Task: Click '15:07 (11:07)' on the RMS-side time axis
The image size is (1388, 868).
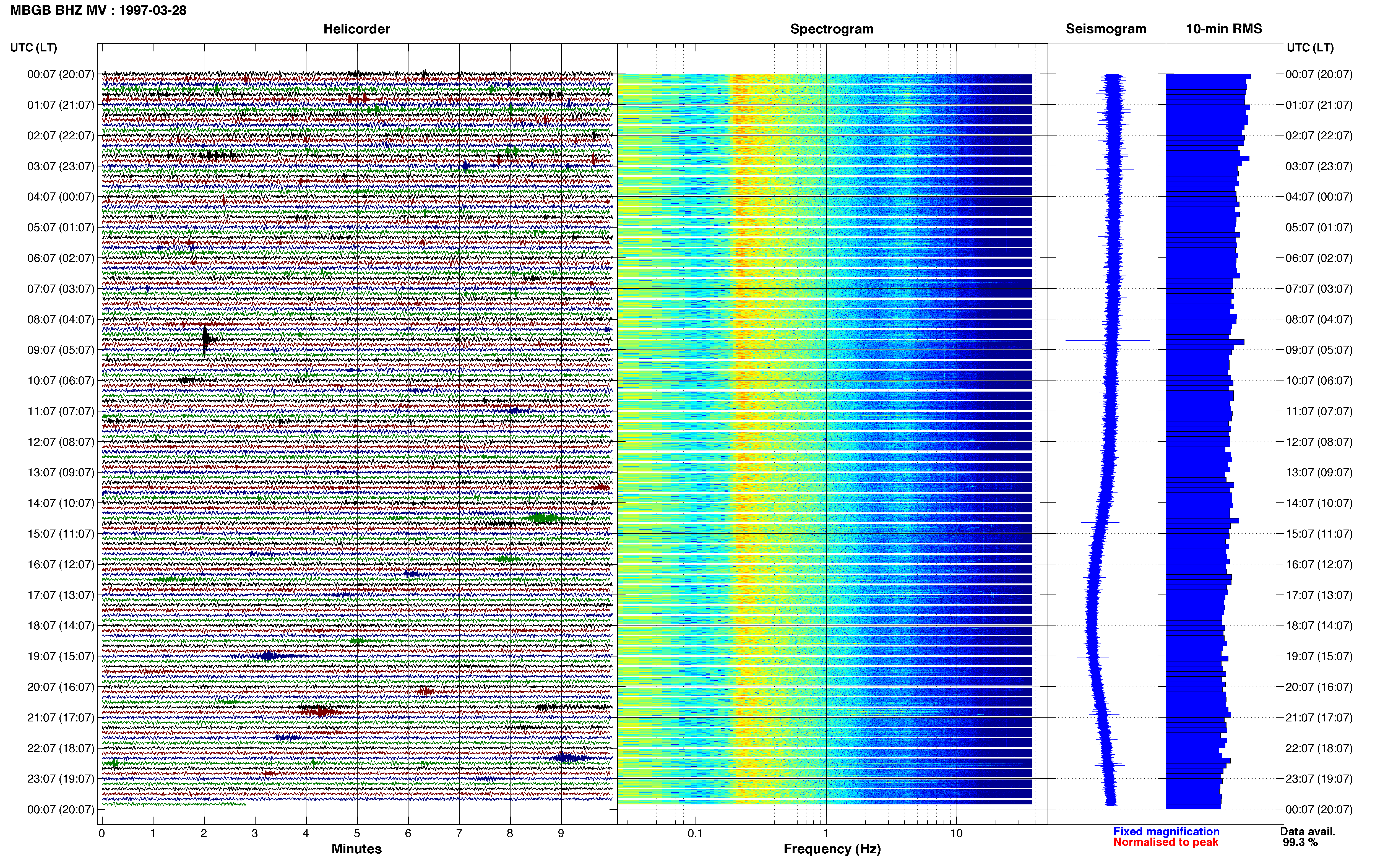Action: (x=1319, y=534)
